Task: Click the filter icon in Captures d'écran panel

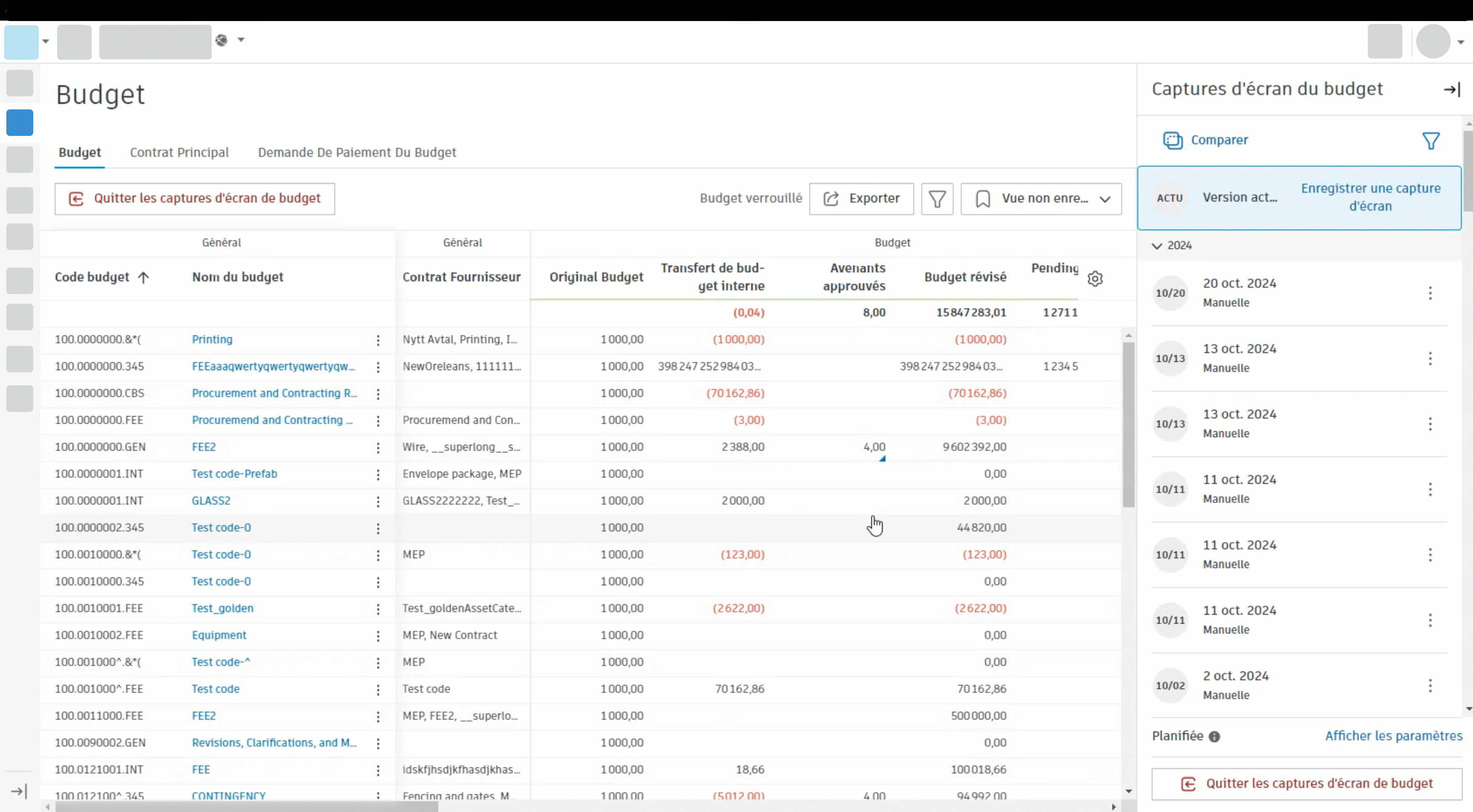Action: (x=1431, y=140)
